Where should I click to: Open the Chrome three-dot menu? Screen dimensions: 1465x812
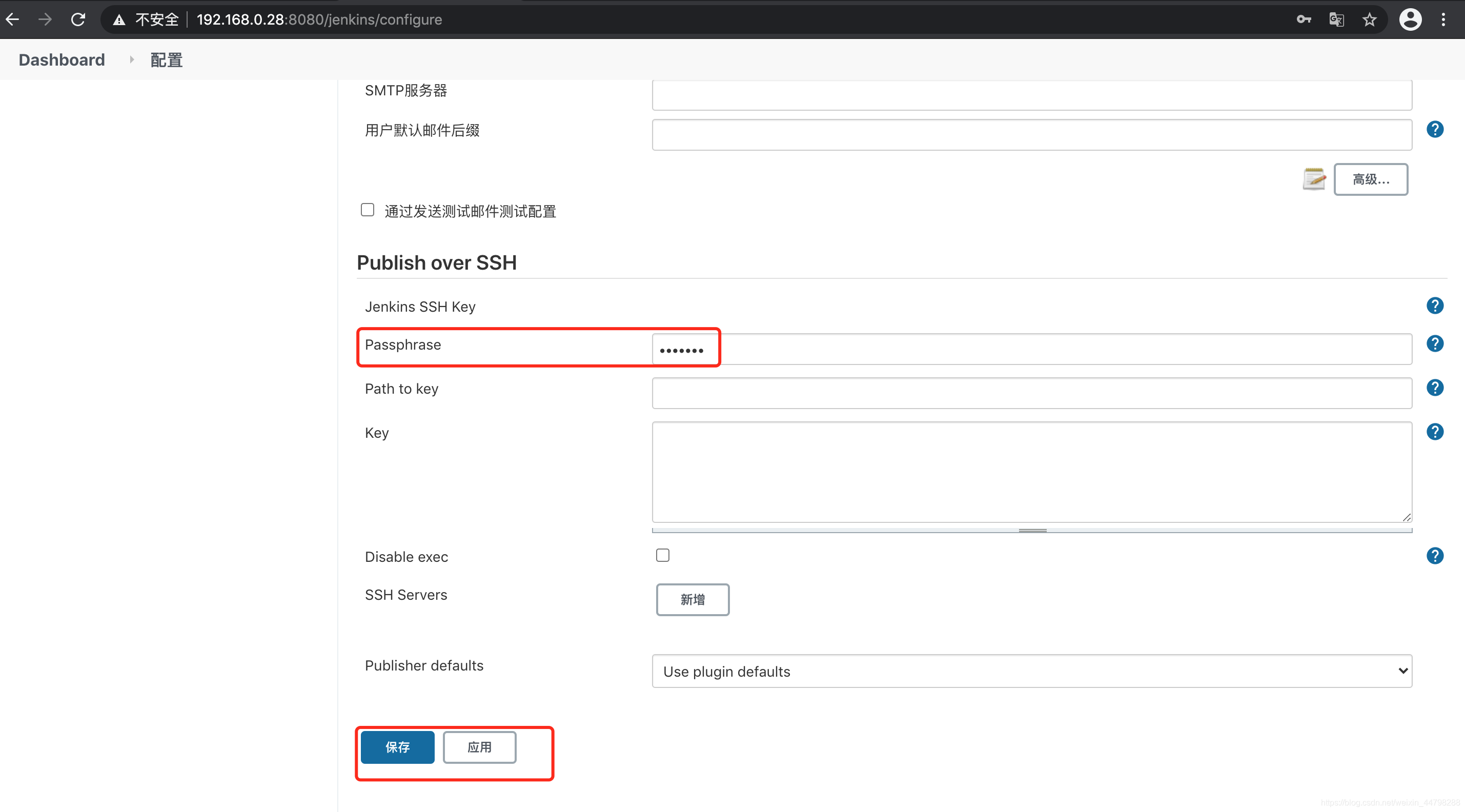1443,20
